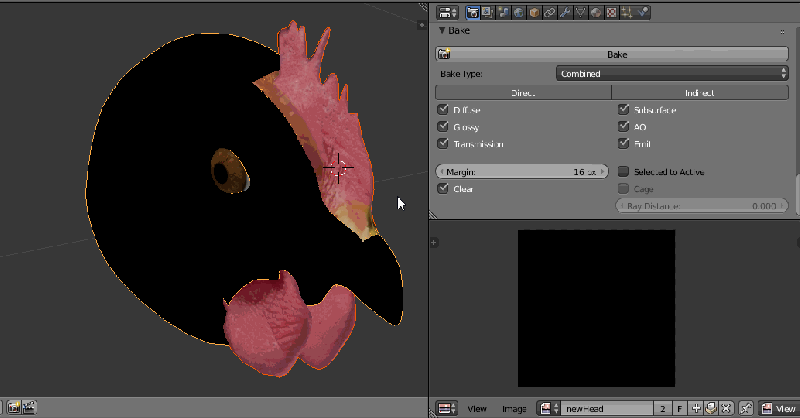Viewport: 800px width, 418px height.
Task: Open the Properties editor type selector
Action: 447,12
